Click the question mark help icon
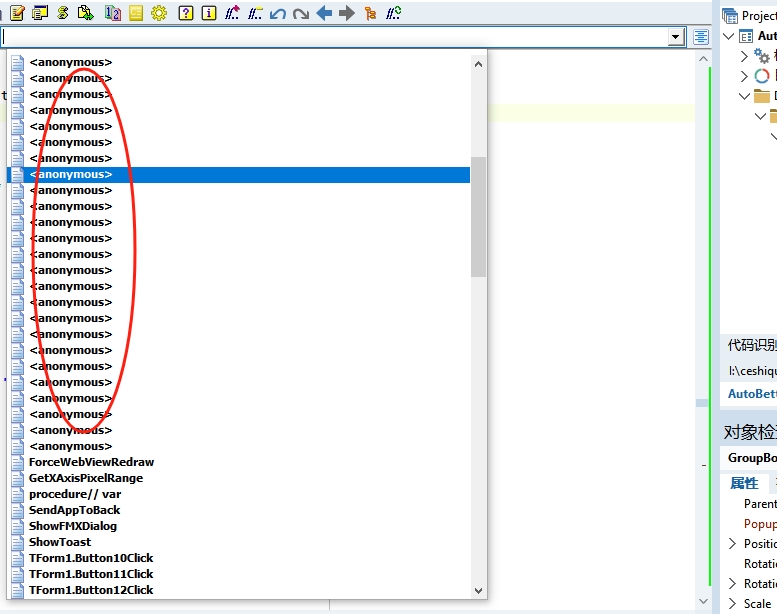777x614 pixels. pyautogui.click(x=186, y=13)
